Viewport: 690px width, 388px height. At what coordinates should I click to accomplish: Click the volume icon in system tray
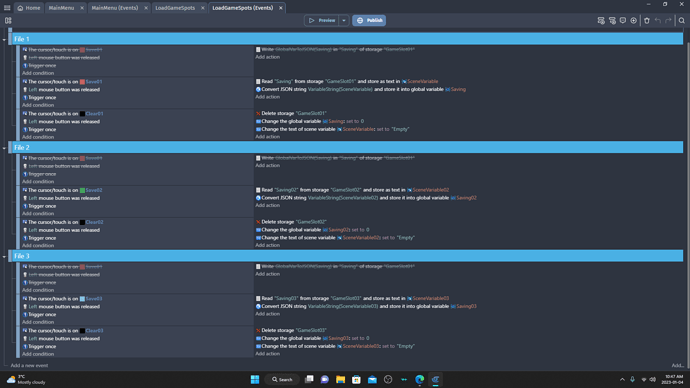[x=653, y=379]
